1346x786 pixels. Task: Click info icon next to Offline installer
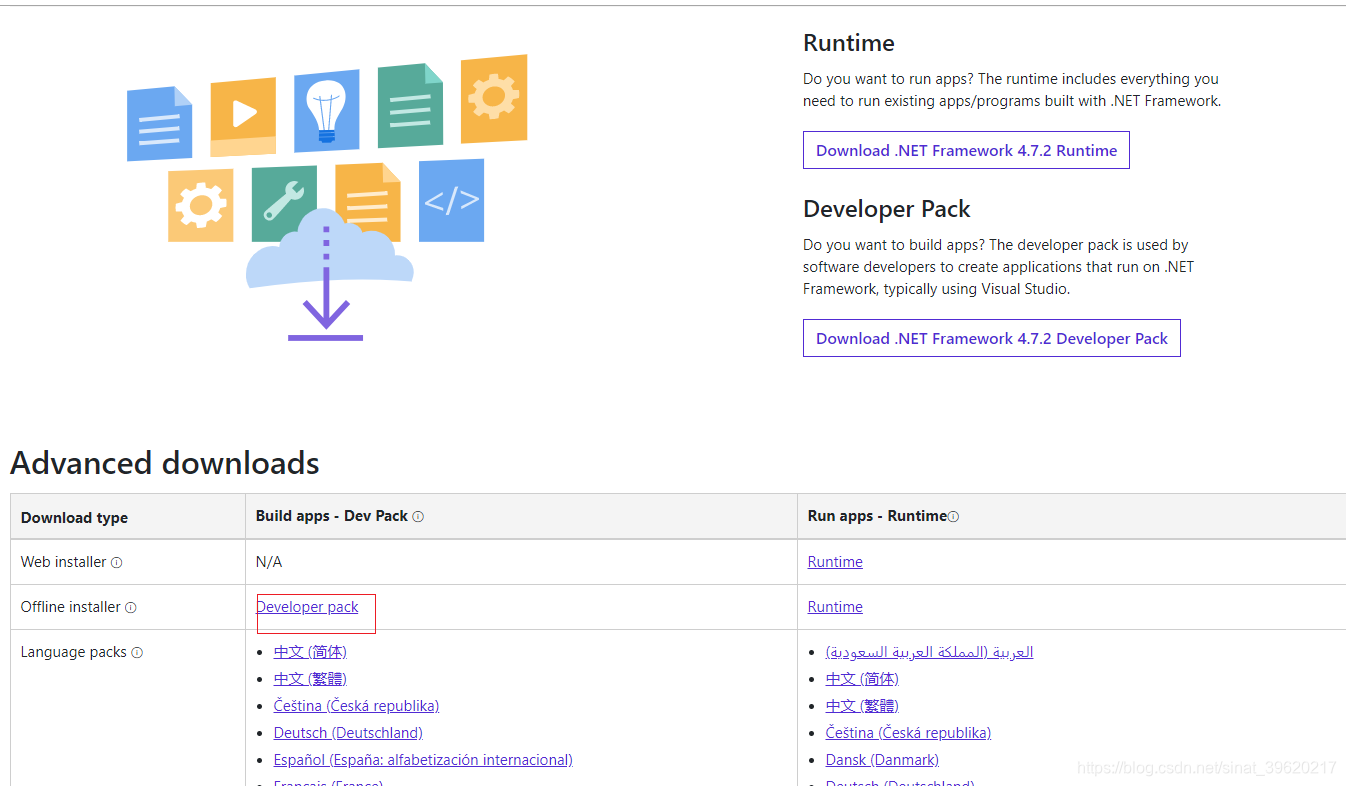point(131,608)
